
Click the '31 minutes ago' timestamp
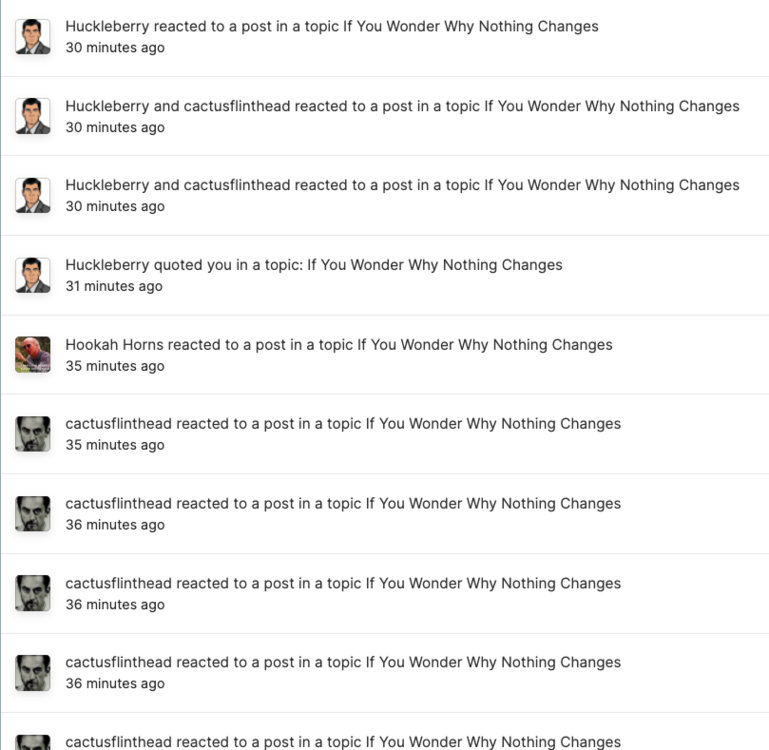pyautogui.click(x=113, y=286)
